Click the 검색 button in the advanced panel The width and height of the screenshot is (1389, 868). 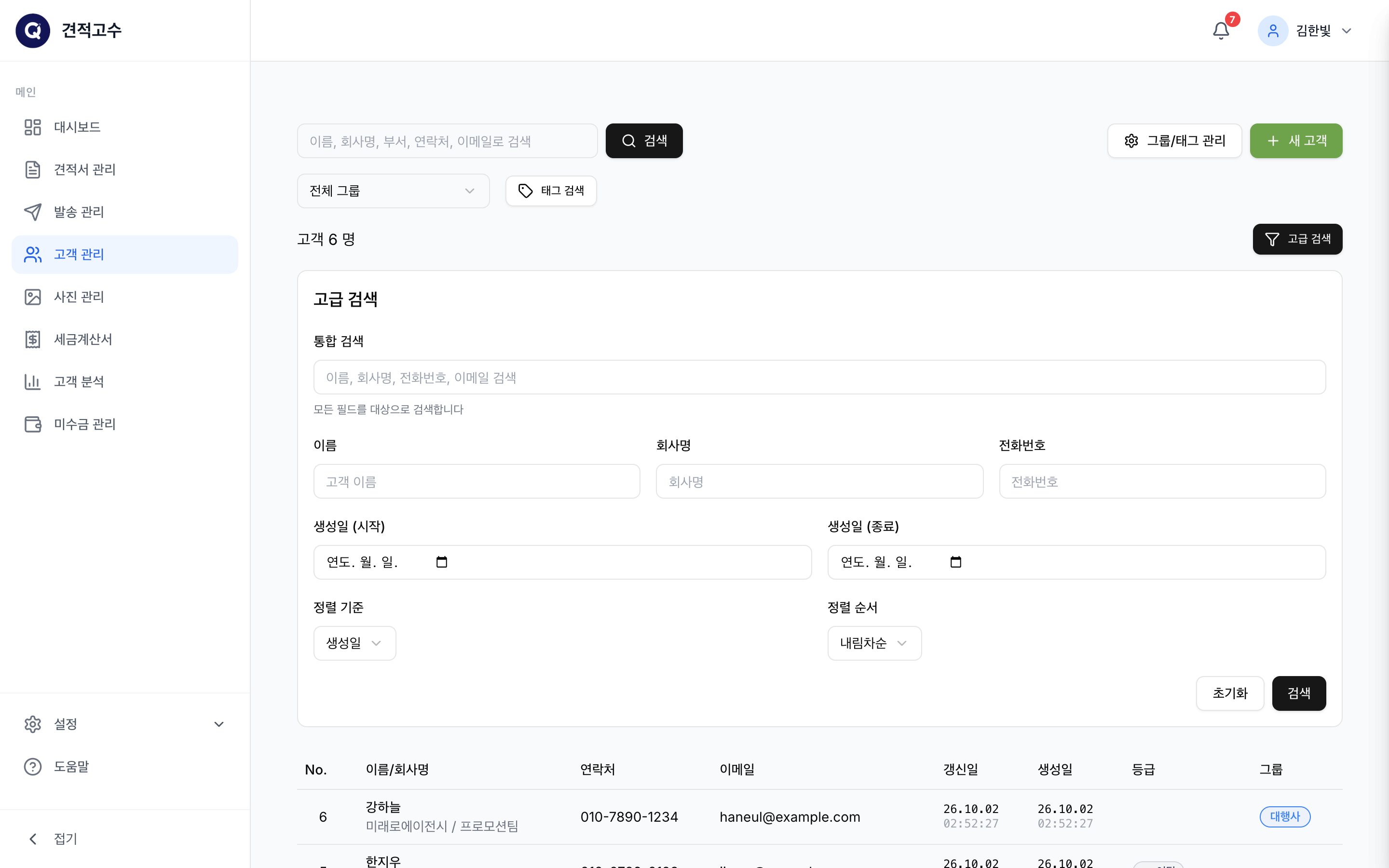[x=1299, y=693]
